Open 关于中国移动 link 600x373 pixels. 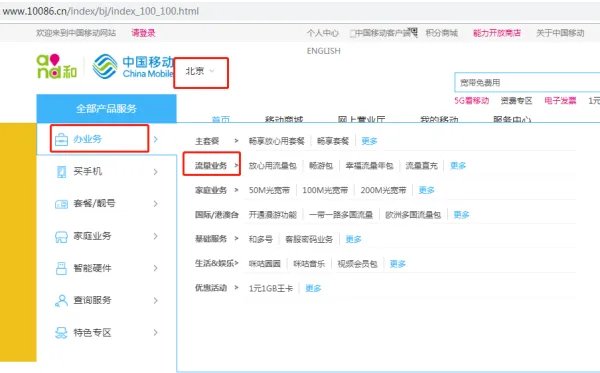(560, 33)
